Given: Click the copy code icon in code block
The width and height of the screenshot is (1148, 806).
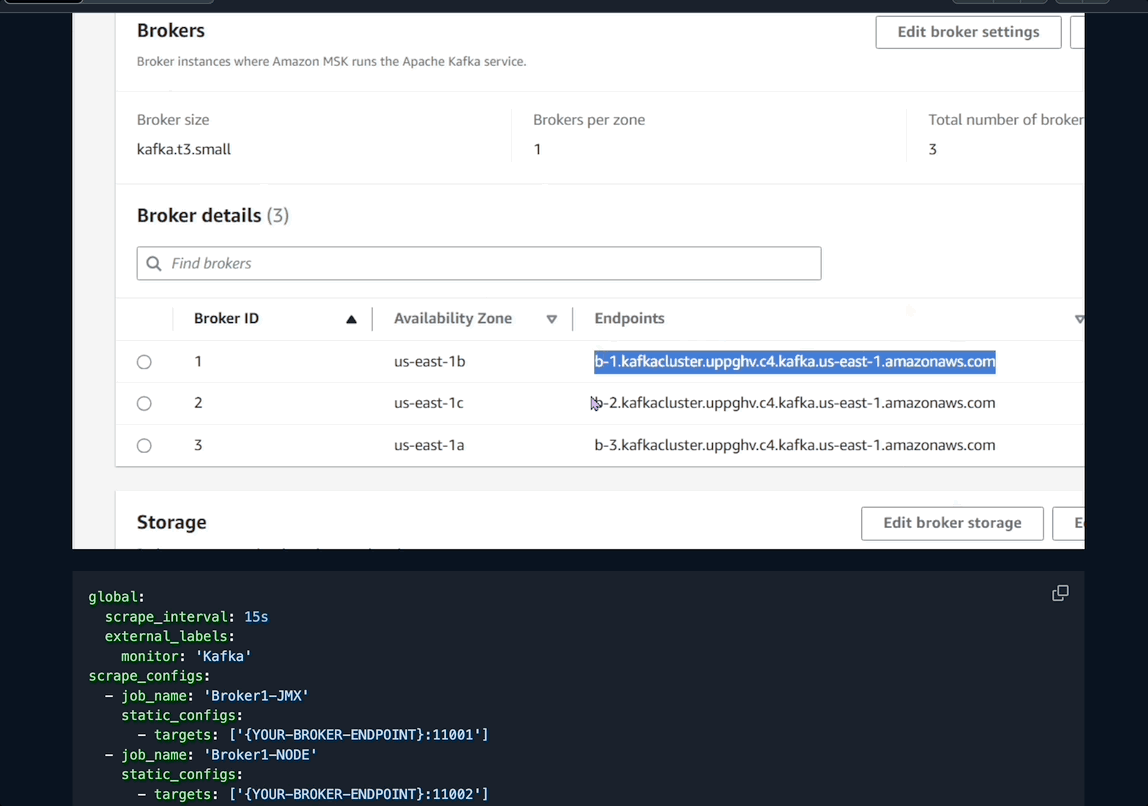Looking at the screenshot, I should (x=1060, y=593).
